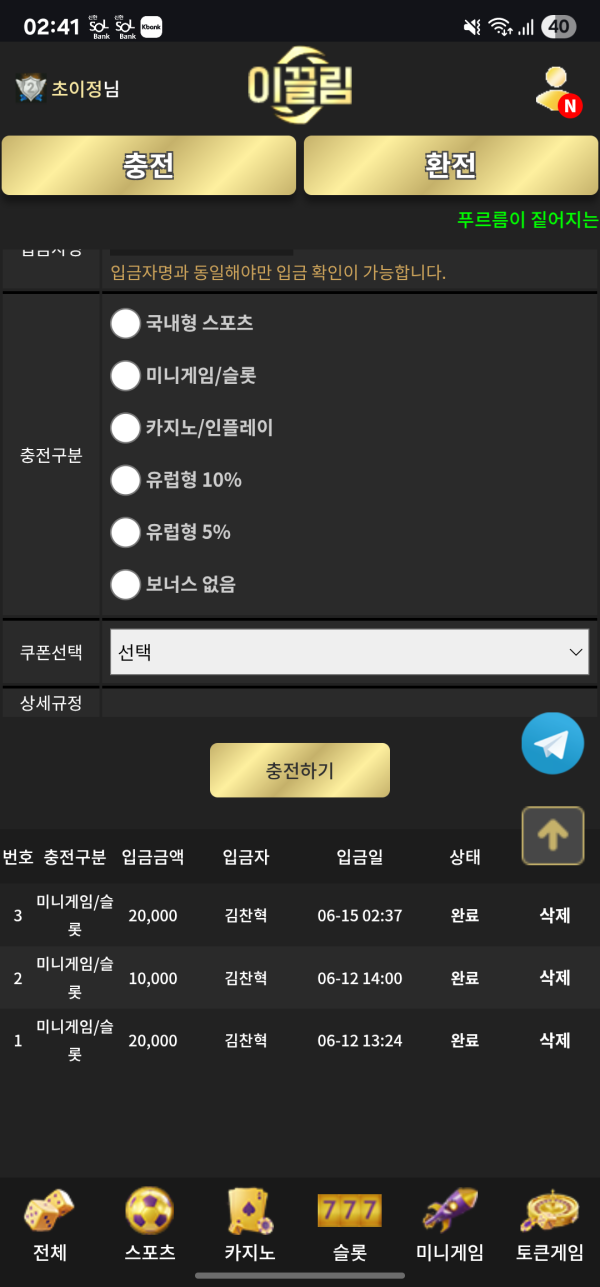Expand the 쿠폰선택 dropdown

coord(348,652)
